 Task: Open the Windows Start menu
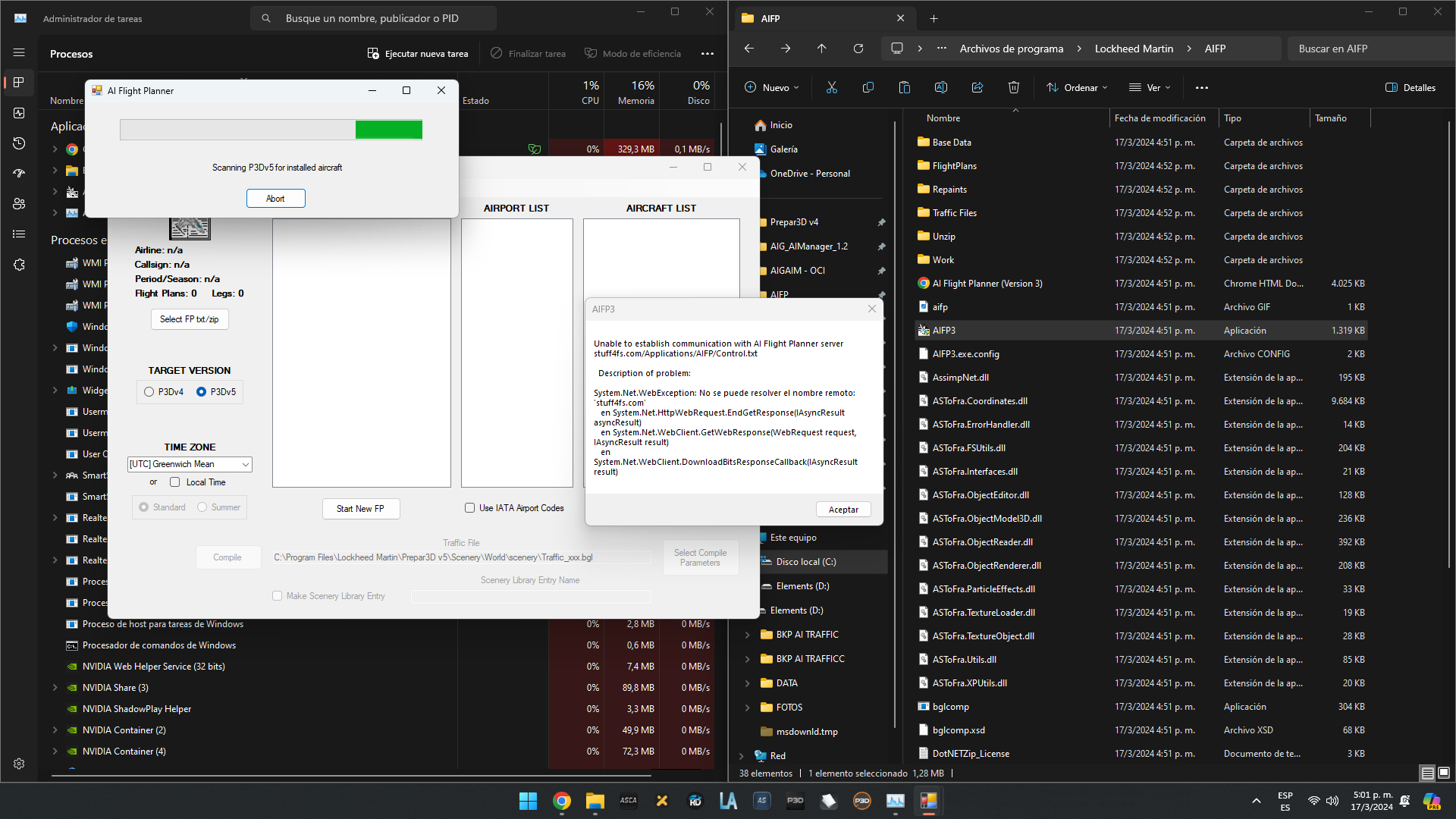[x=528, y=801]
